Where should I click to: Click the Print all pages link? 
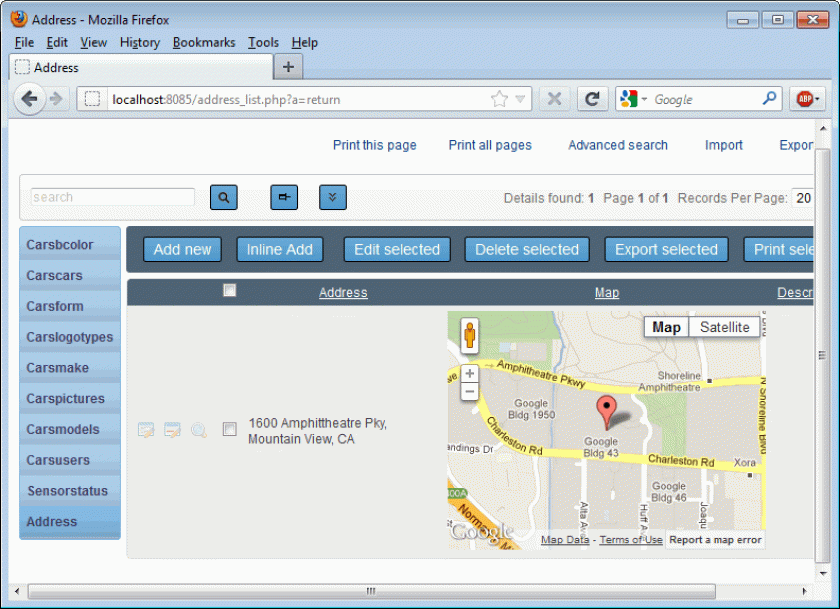tap(490, 145)
